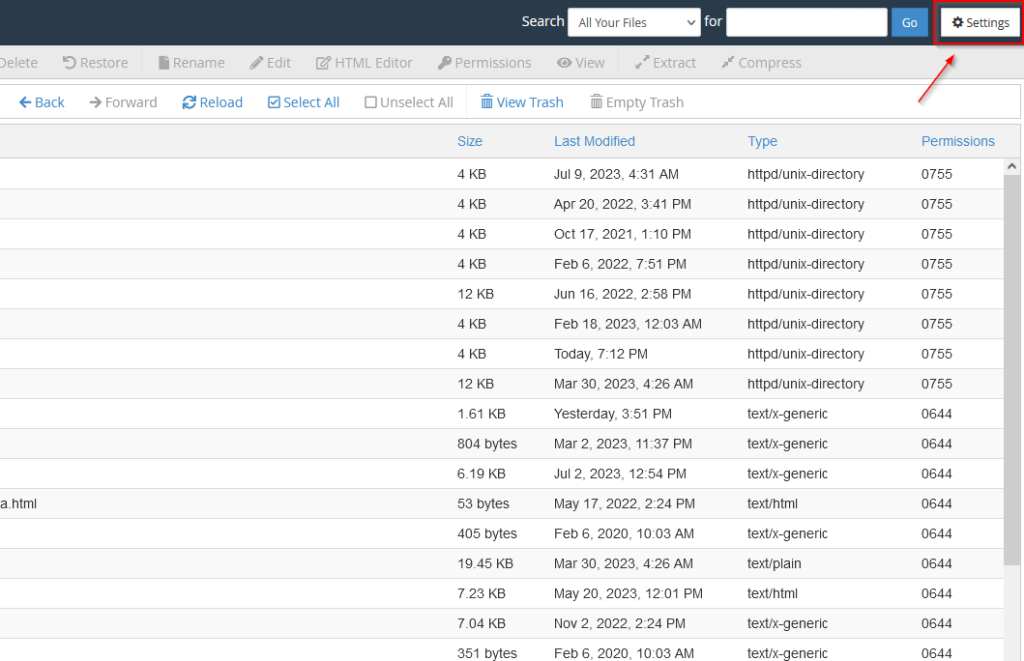Viewport: 1024px width, 661px height.
Task: Open the All Your Files dropdown
Action: (634, 23)
